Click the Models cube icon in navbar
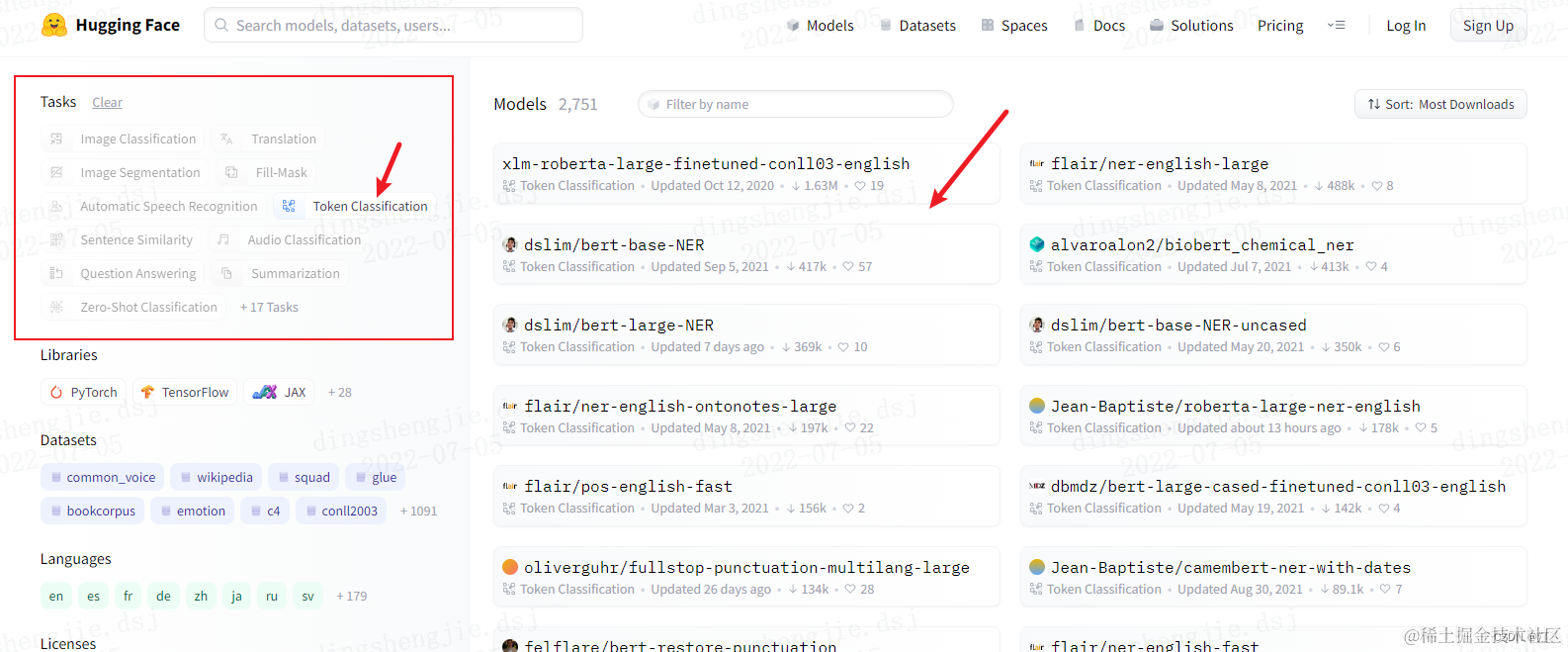Viewport: 1568px width, 652px height. 793,25
